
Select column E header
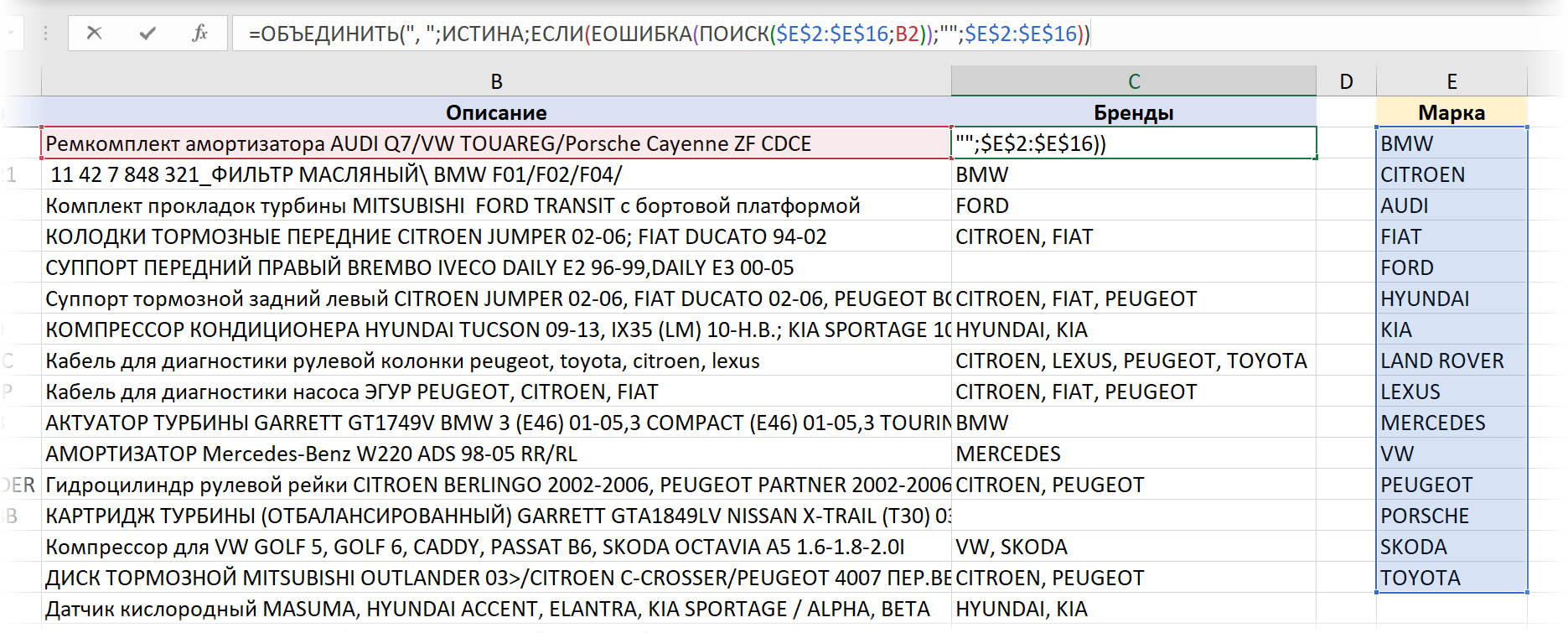pyautogui.click(x=1452, y=81)
